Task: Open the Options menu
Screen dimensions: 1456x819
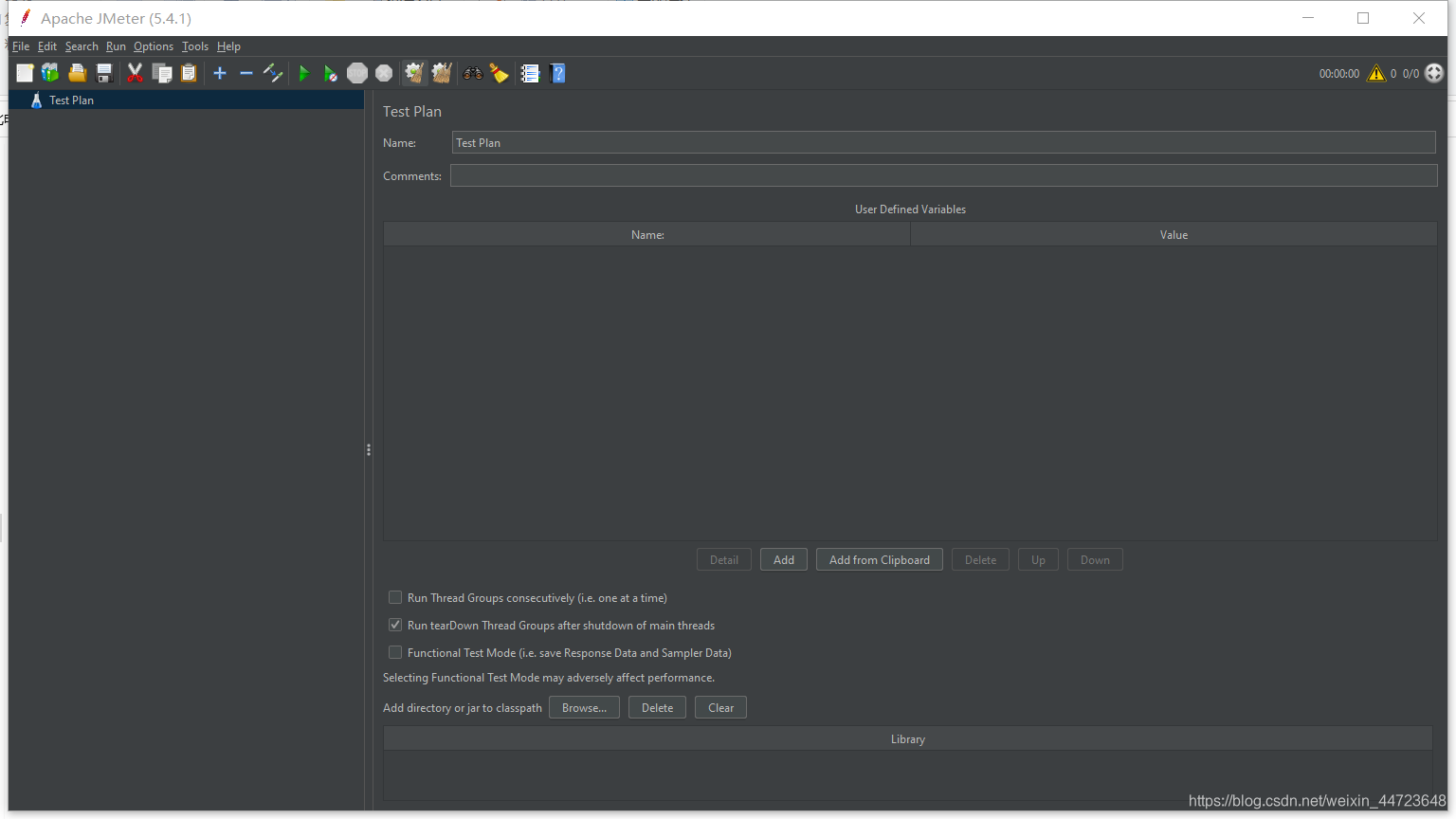Action: click(154, 46)
